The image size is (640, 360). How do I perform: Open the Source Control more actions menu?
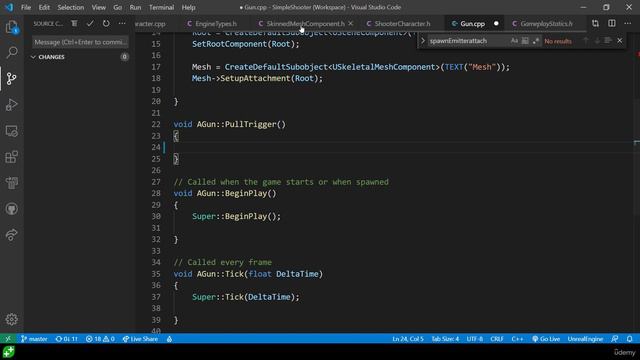click(x=122, y=24)
